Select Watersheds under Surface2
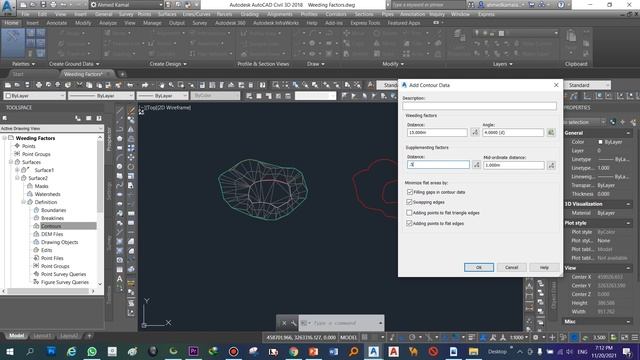This screenshot has height=360, width=640. tap(47, 194)
